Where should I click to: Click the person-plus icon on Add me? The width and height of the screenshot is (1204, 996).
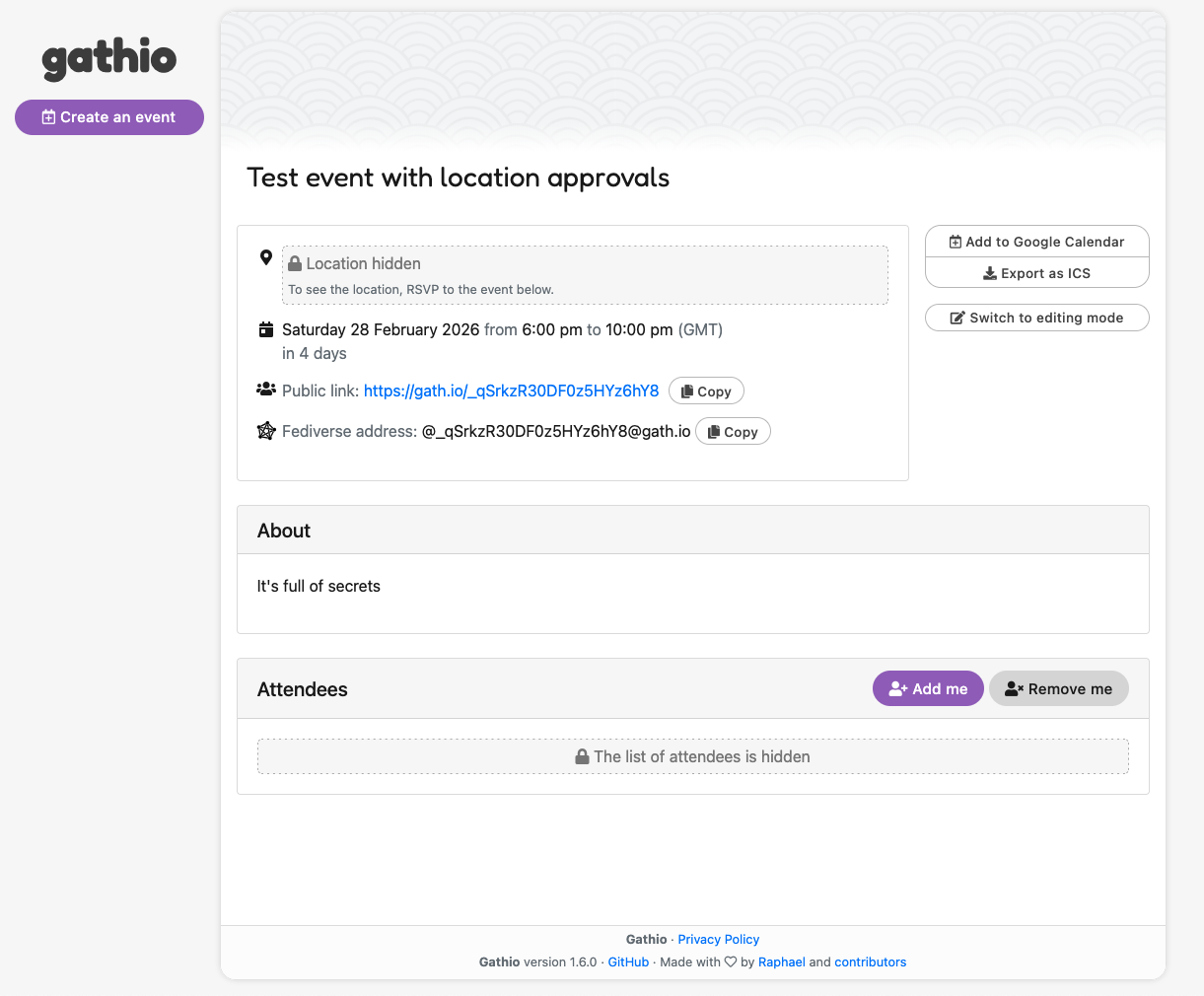pos(896,688)
